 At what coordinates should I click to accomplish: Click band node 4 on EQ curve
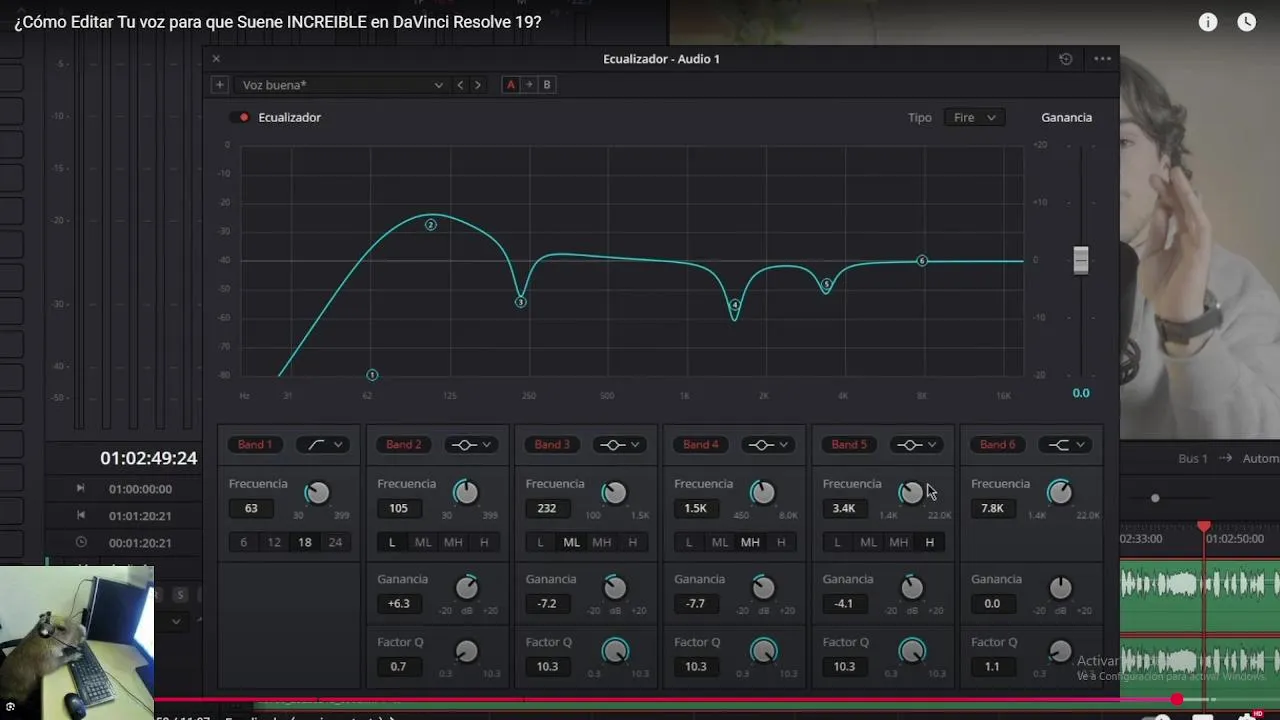735,305
